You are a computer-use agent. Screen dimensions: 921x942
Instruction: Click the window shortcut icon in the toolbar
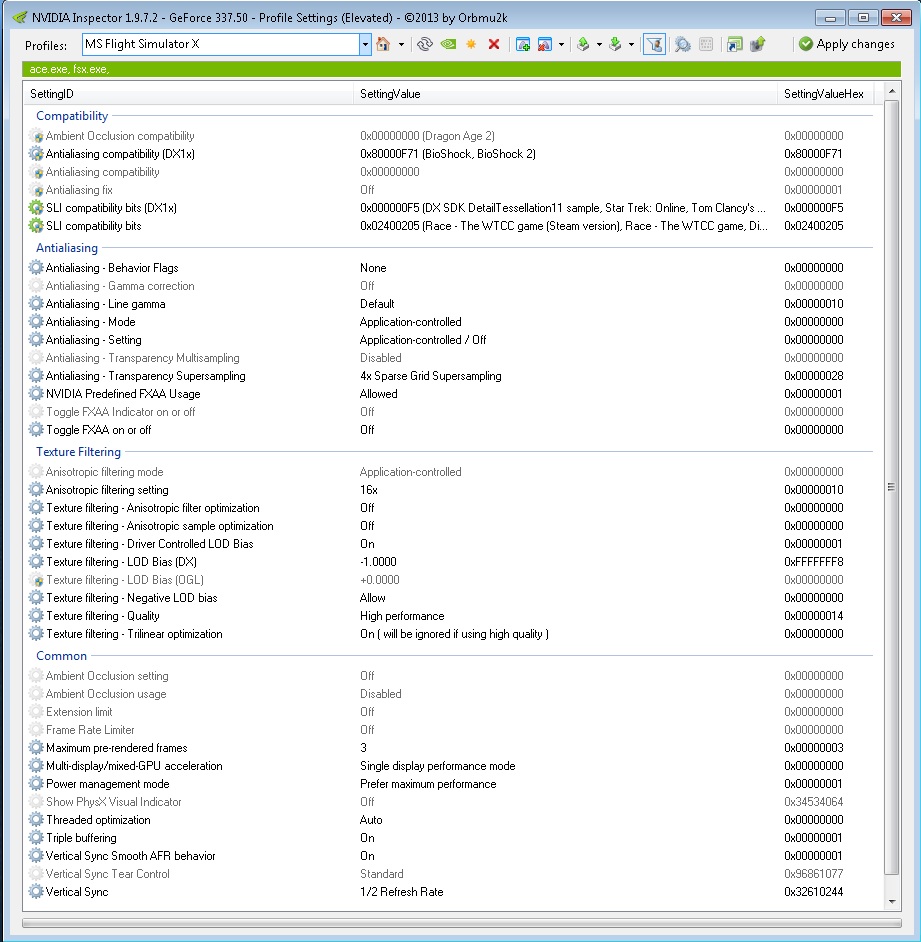734,44
